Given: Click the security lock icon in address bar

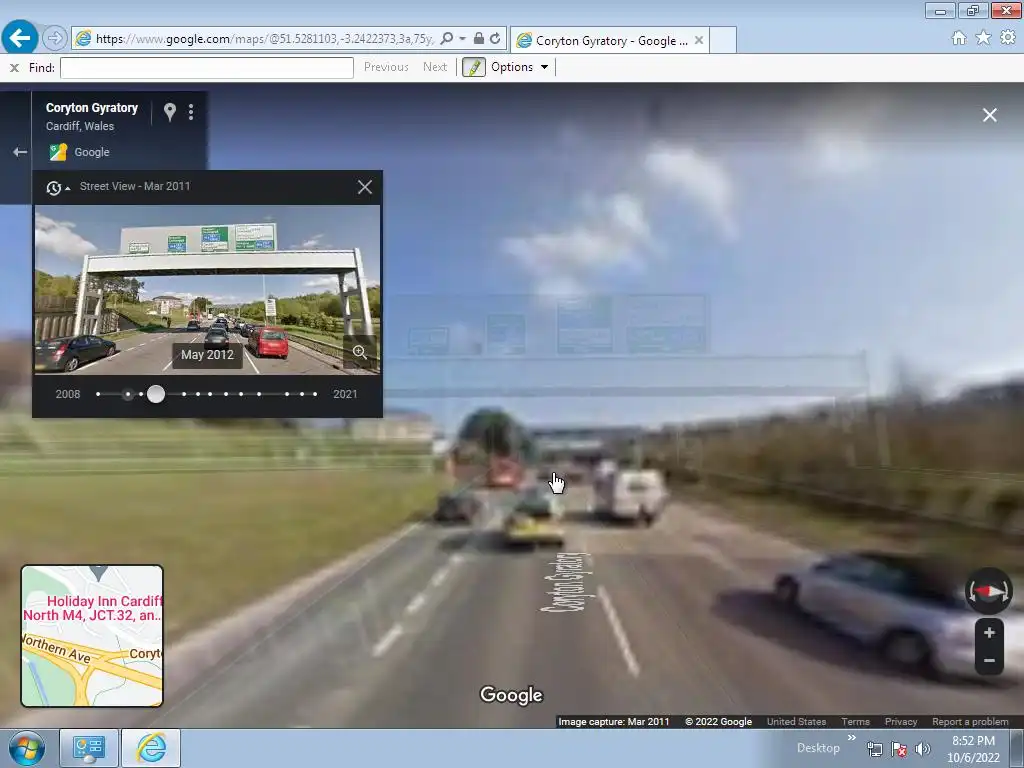Looking at the screenshot, I should (x=479, y=39).
